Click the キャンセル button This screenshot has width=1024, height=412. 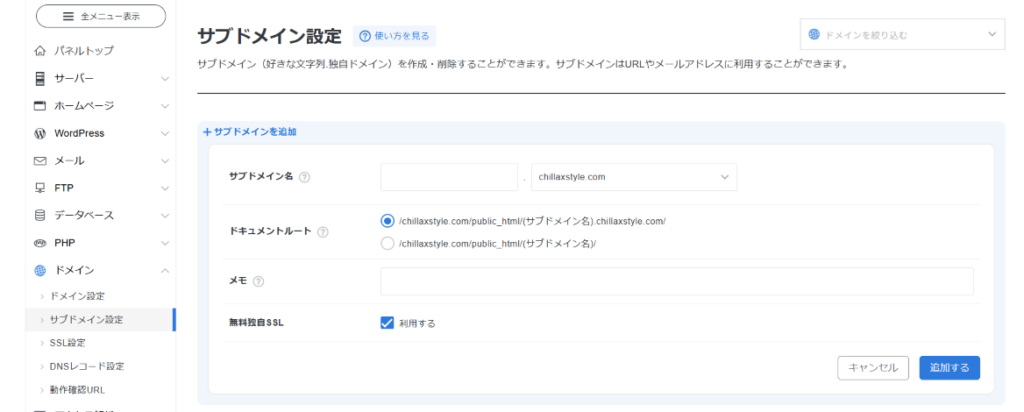pyautogui.click(x=872, y=368)
